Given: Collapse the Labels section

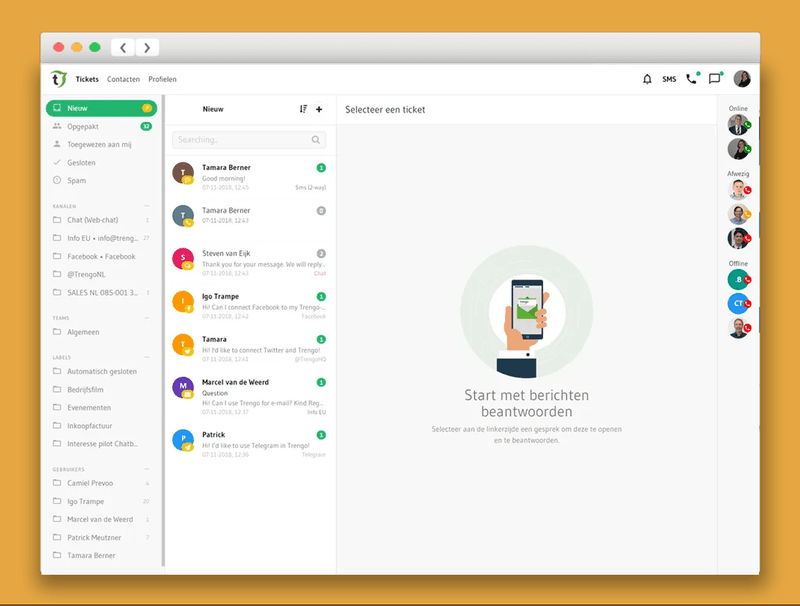Looking at the screenshot, I should (x=147, y=357).
